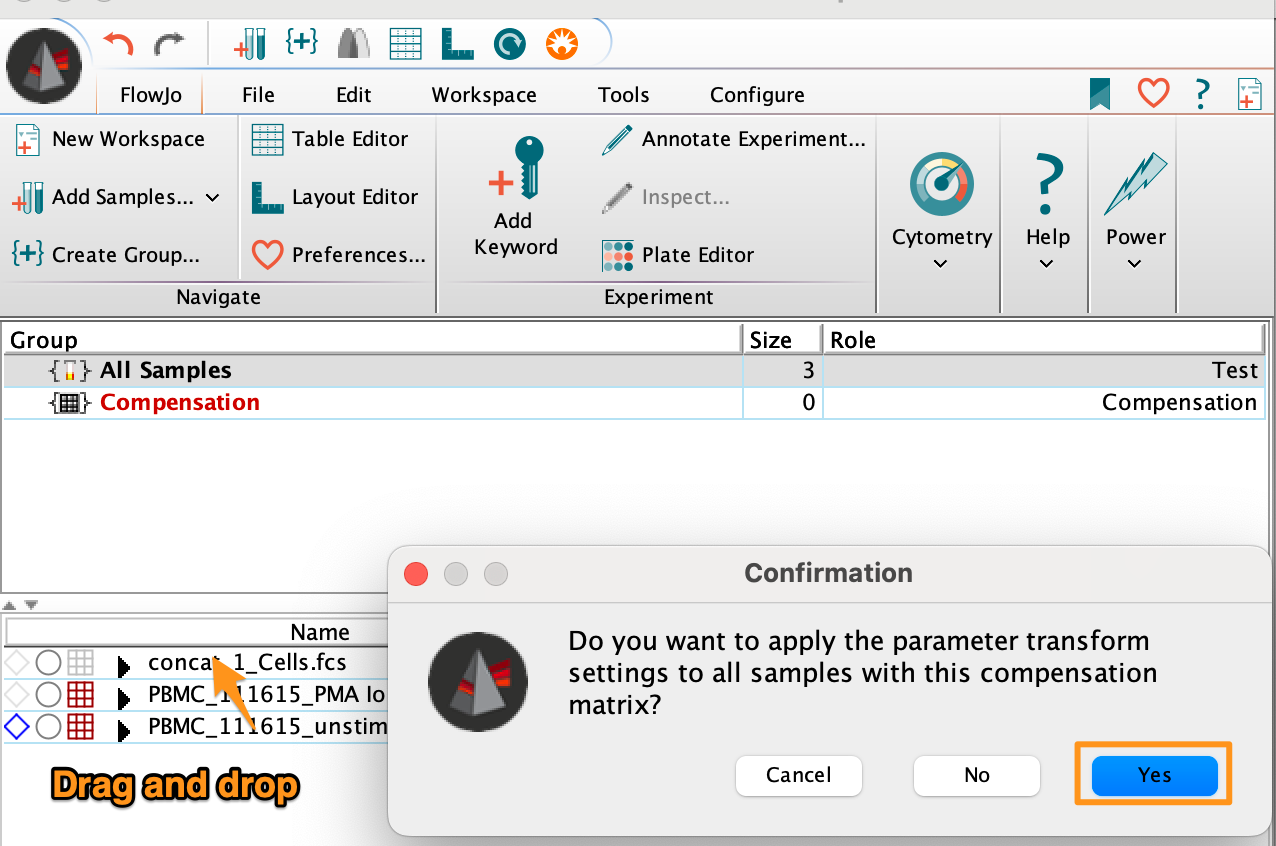Click the heart Preferences icon at top right

pos(1153,94)
